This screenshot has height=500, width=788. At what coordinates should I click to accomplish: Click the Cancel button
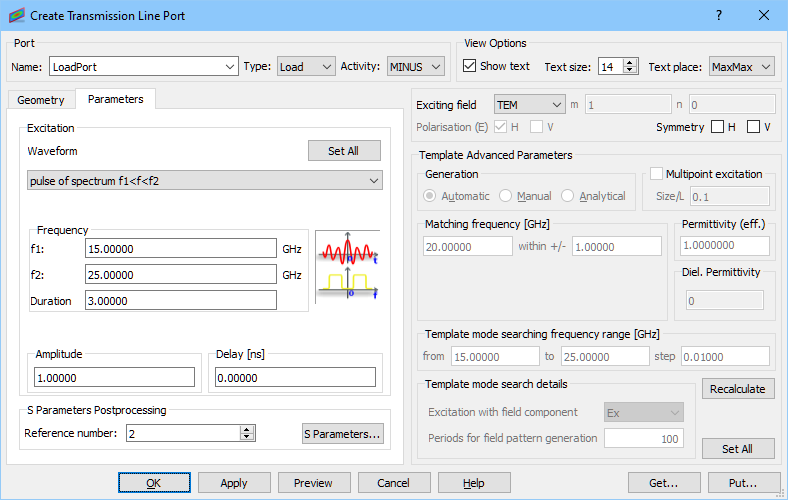click(394, 483)
